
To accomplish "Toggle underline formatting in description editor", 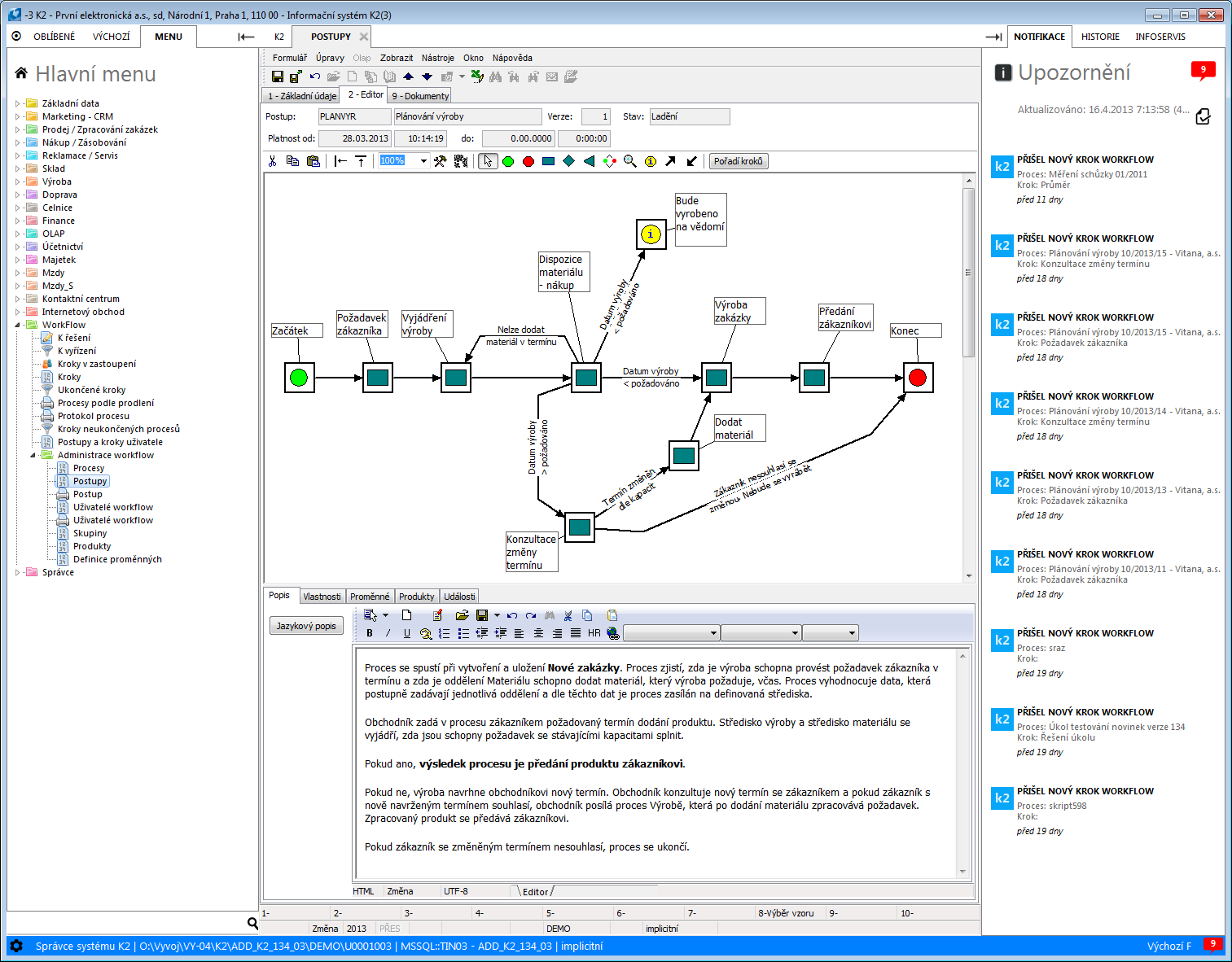I will point(407,633).
